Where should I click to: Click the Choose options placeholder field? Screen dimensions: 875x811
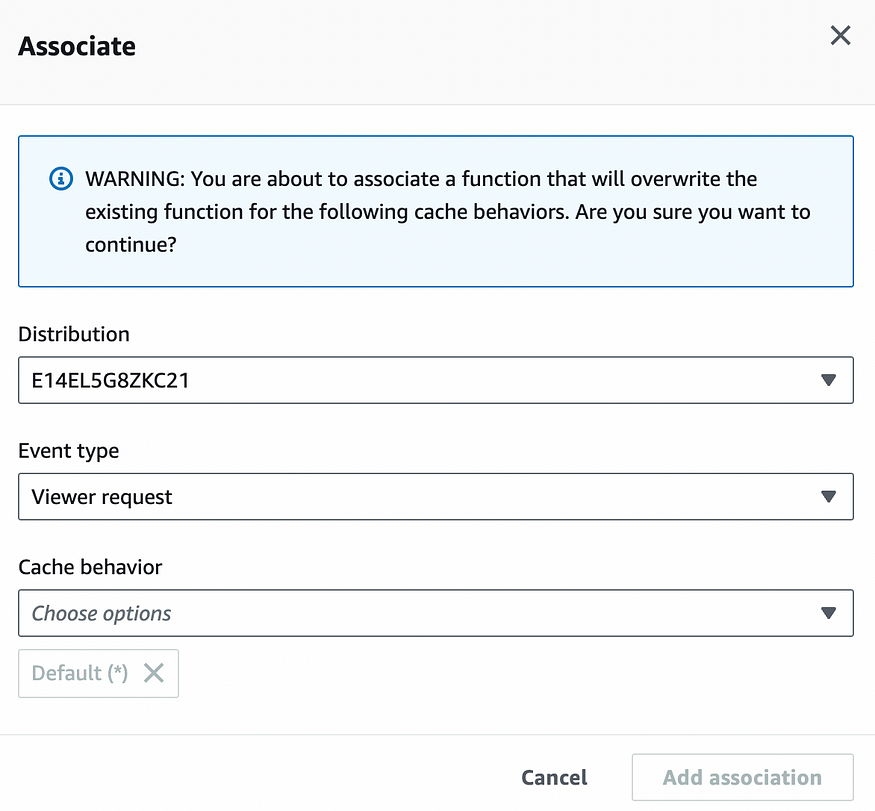point(436,613)
